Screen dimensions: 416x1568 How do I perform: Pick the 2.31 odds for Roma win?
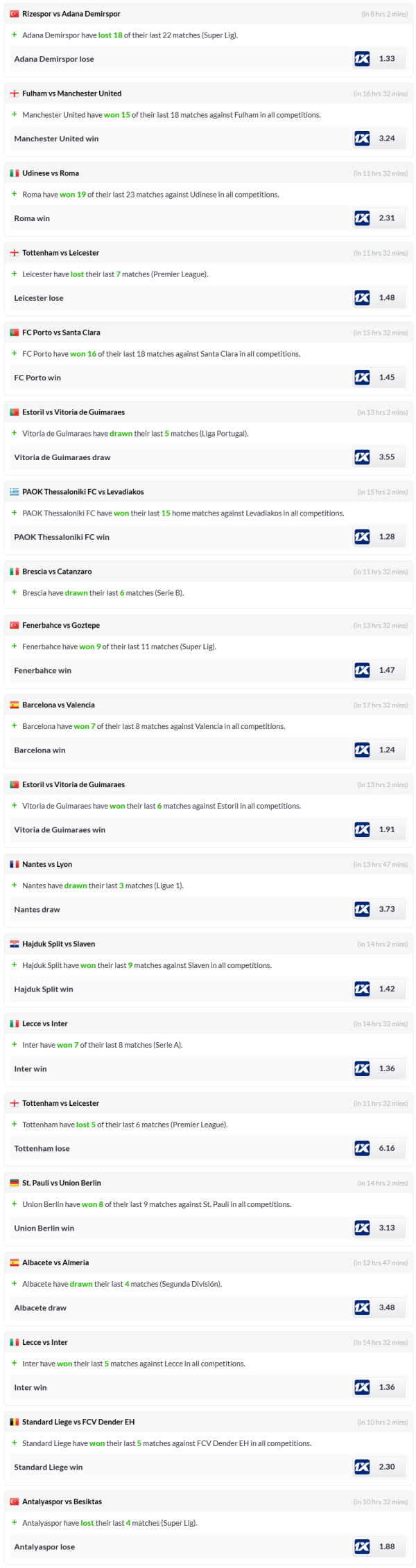387,218
